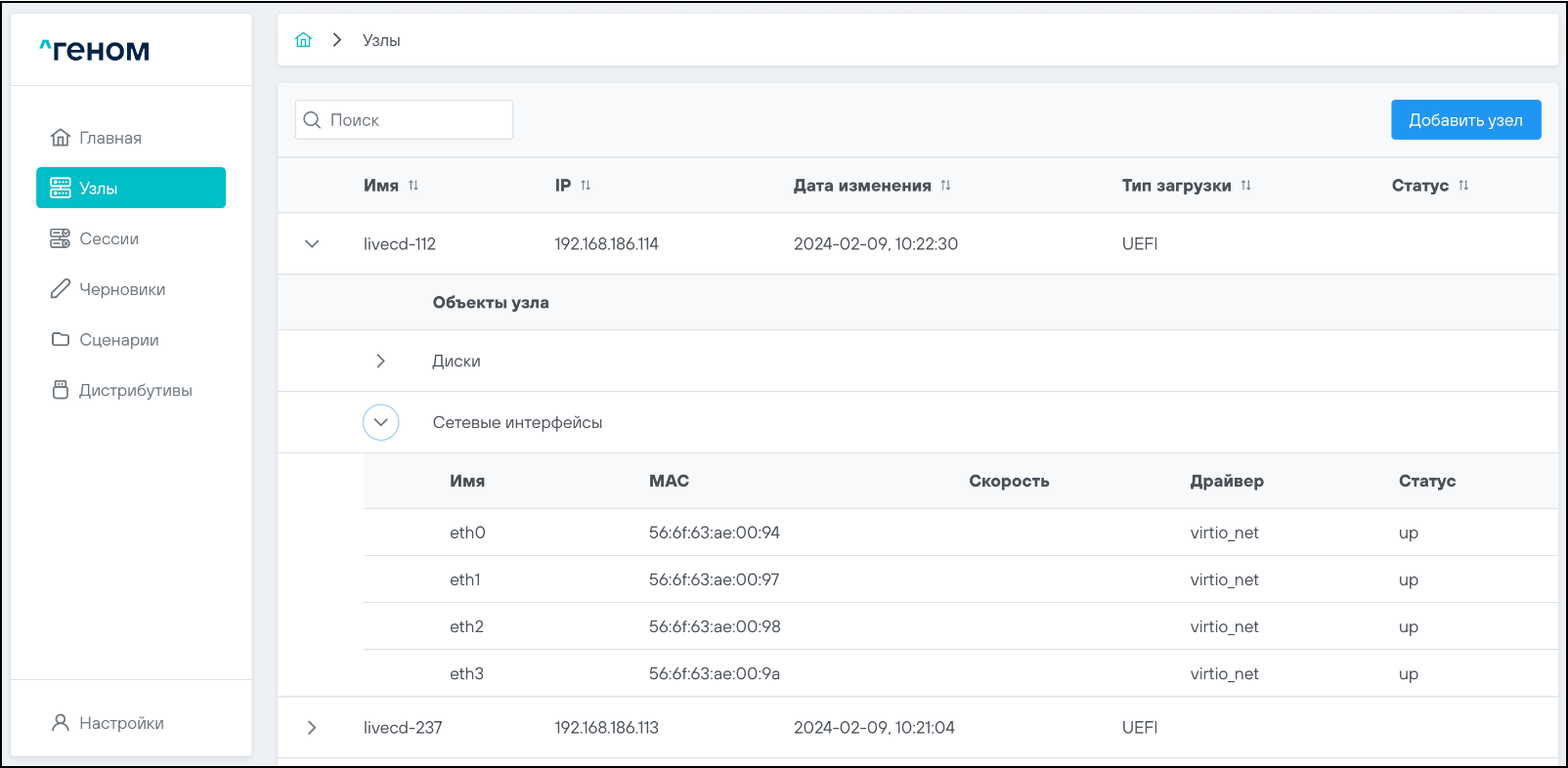
Task: Open Главная in the sidebar
Action: point(109,138)
